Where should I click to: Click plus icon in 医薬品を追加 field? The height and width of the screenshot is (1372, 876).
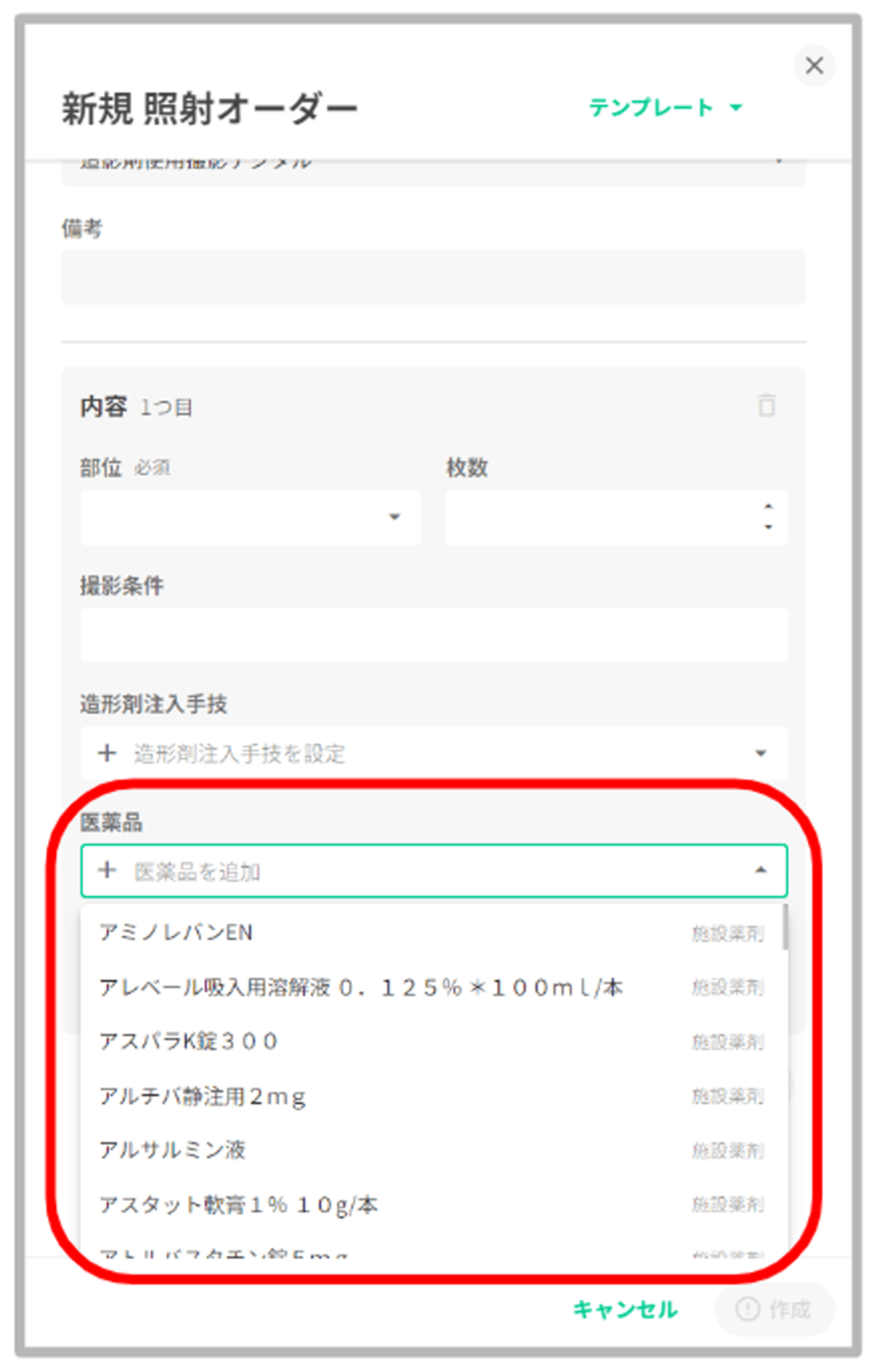point(107,870)
